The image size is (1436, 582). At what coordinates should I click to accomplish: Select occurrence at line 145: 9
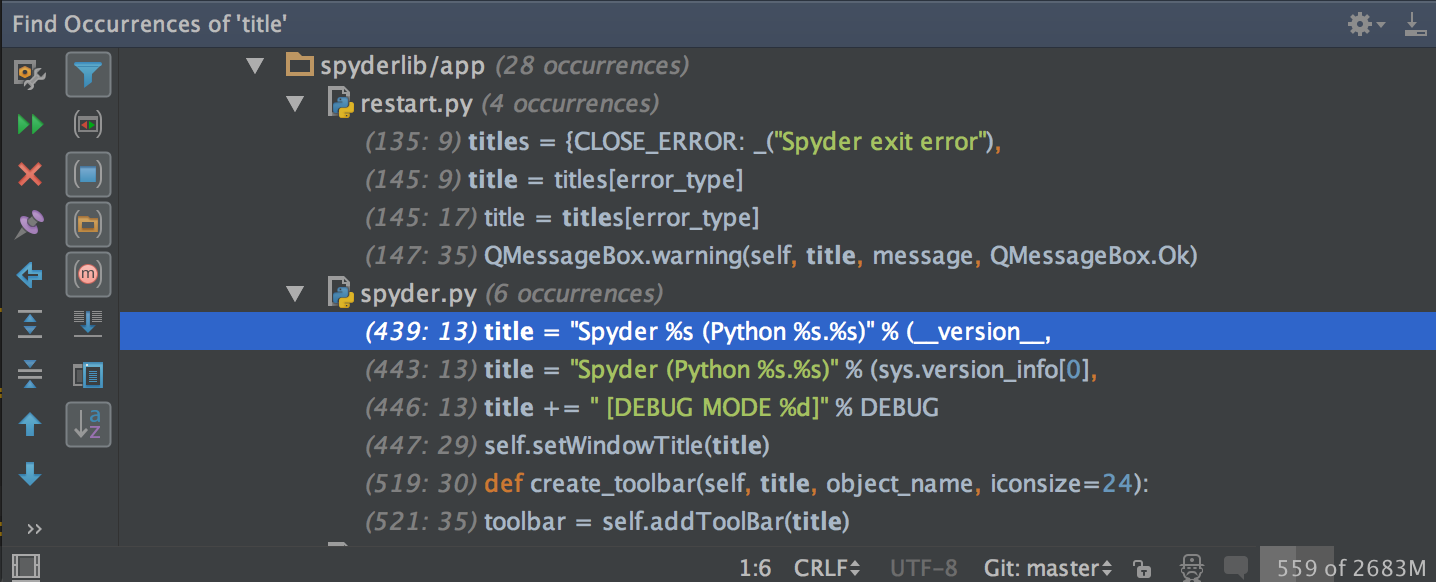pyautogui.click(x=778, y=180)
